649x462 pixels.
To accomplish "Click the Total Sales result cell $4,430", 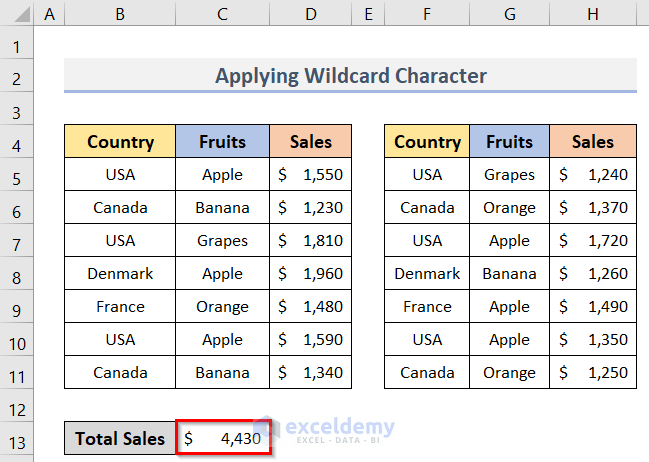I will click(222, 439).
